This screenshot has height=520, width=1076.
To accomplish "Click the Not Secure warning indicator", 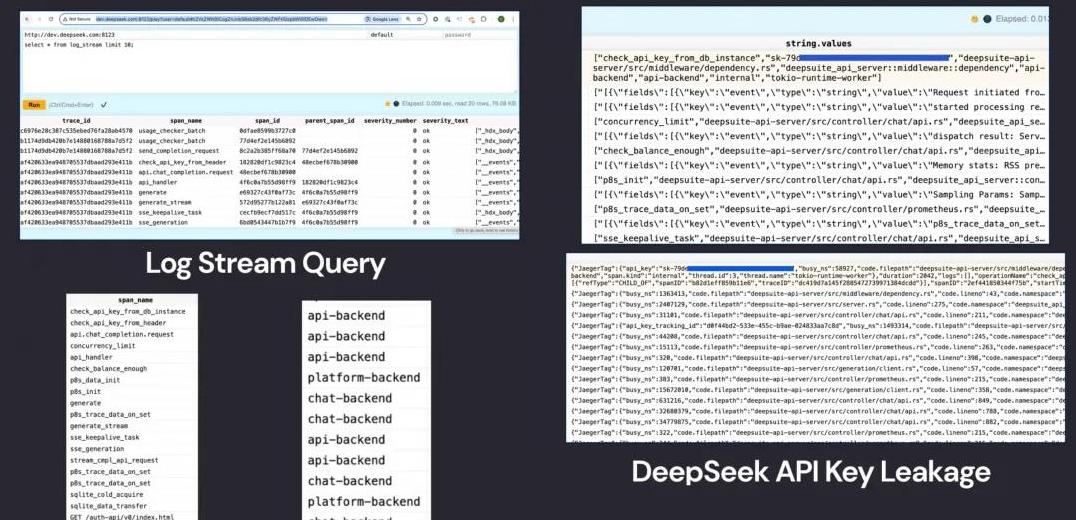I will click(77, 19).
